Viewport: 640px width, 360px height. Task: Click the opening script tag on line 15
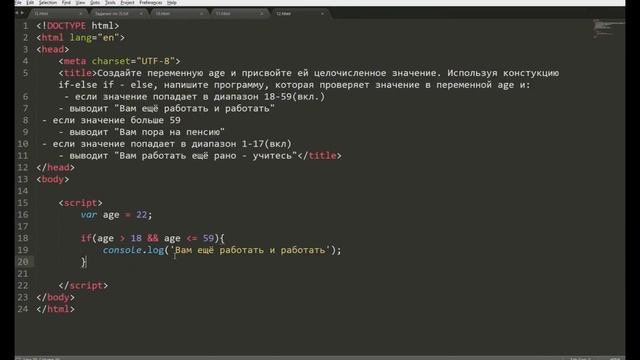click(x=80, y=203)
